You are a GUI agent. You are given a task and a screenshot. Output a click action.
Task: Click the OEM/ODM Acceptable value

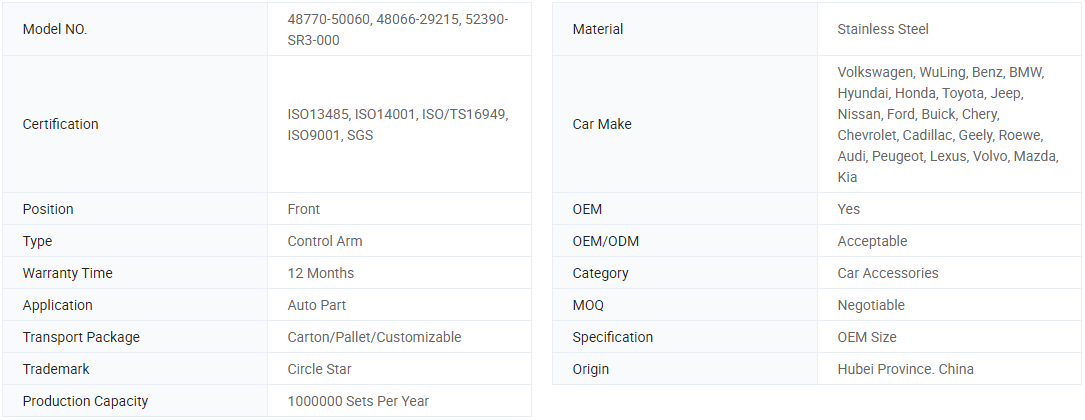pos(872,241)
